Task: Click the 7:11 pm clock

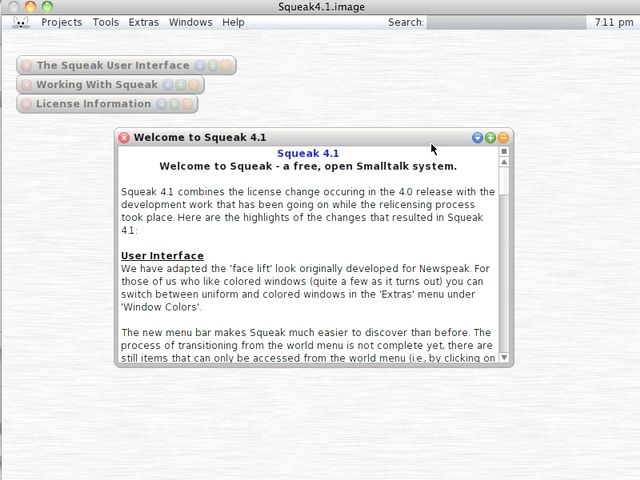Action: [614, 22]
